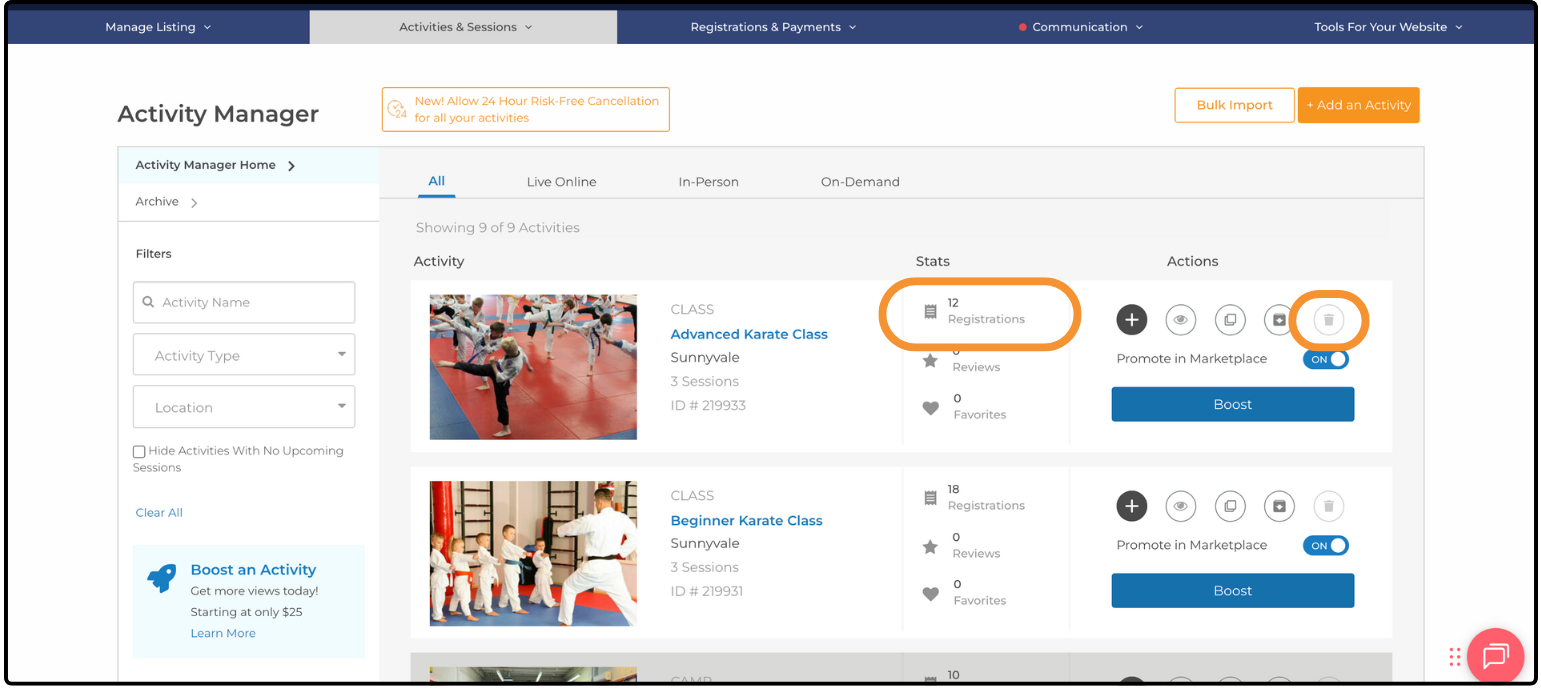Open the Advanced Karate Class link

pyautogui.click(x=749, y=334)
